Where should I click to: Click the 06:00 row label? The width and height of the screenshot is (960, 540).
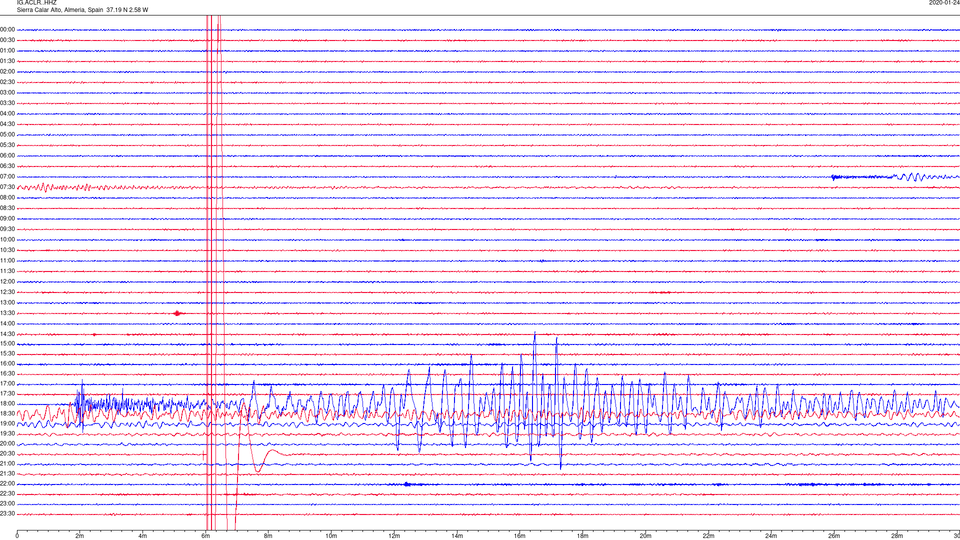[7, 156]
